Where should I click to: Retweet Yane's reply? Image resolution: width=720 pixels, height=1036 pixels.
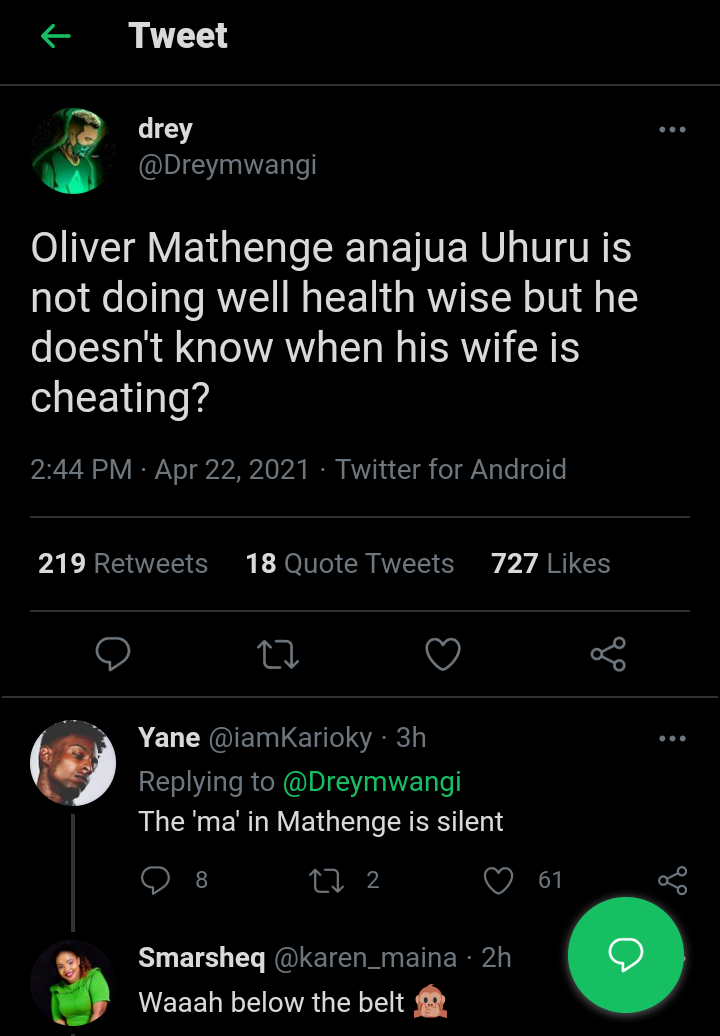point(326,880)
